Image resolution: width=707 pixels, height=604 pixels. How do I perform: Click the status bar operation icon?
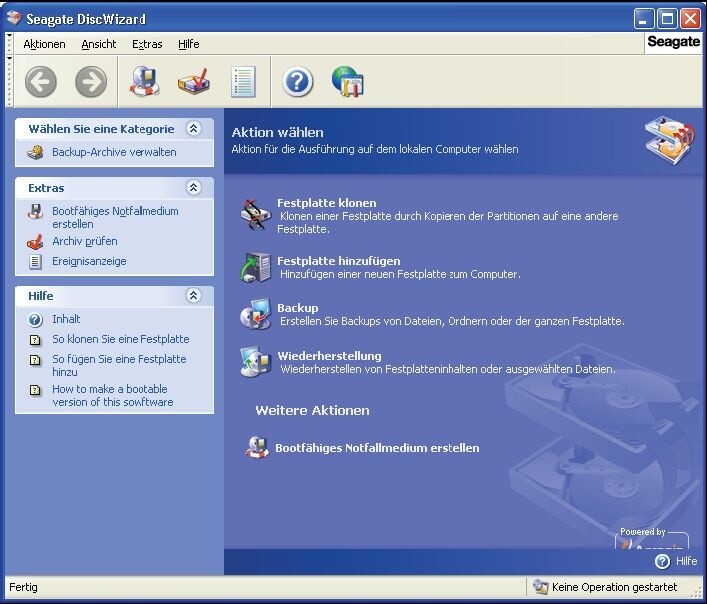[540, 586]
